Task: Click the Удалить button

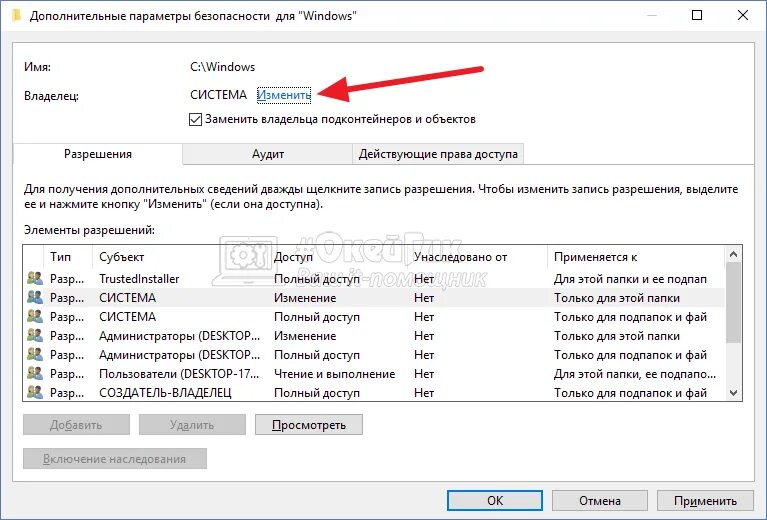Action: click(x=192, y=425)
